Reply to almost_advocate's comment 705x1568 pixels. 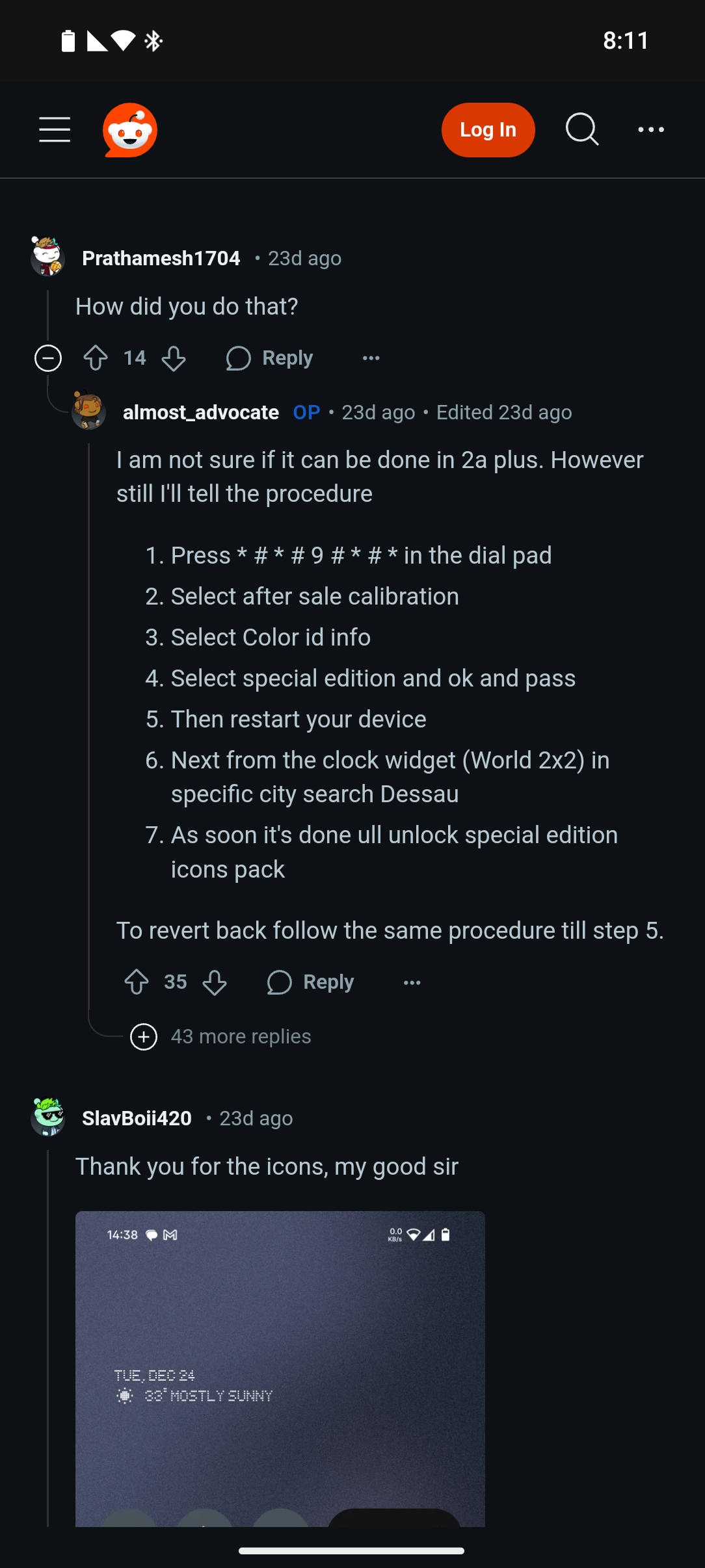[311, 982]
